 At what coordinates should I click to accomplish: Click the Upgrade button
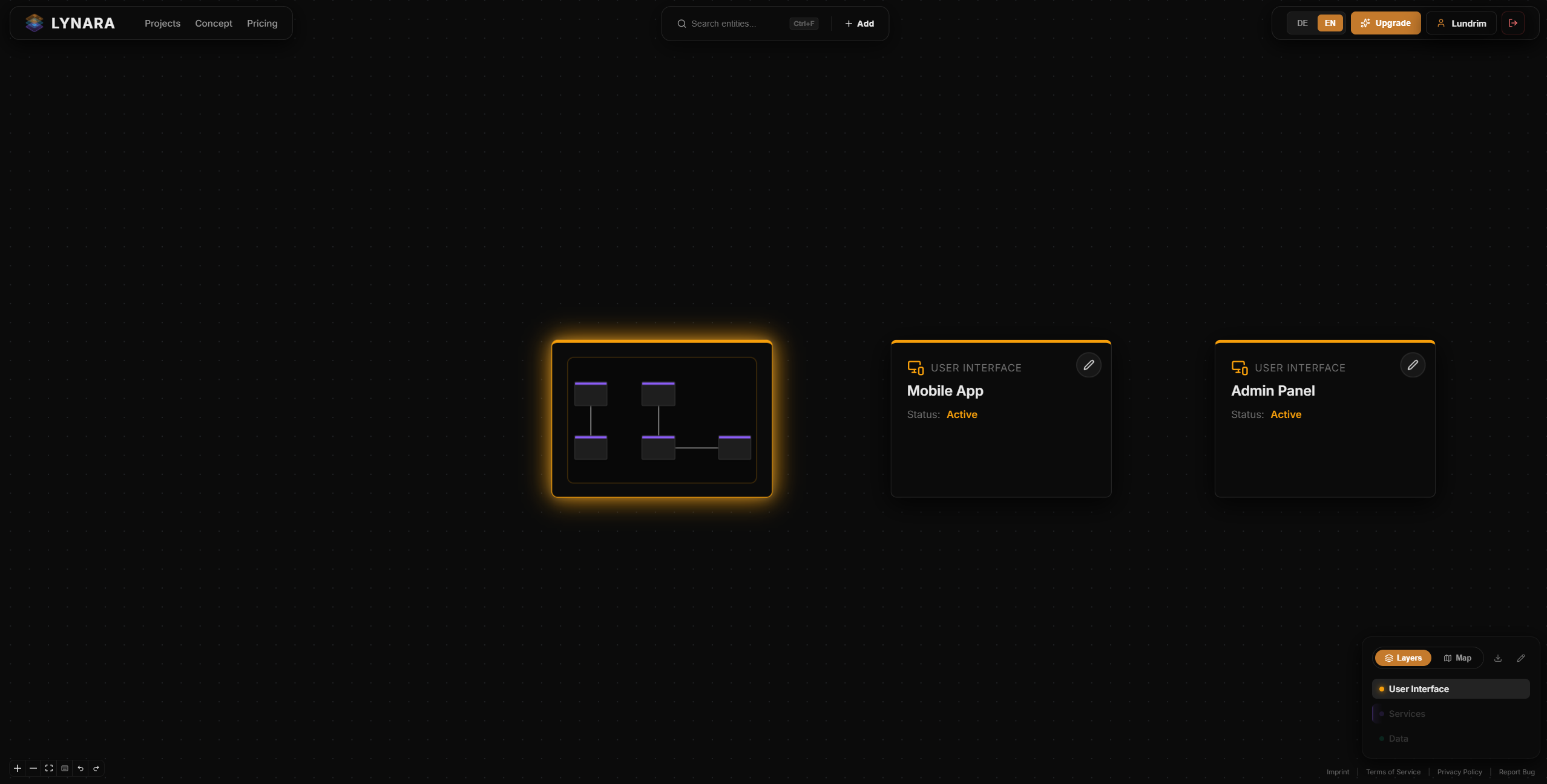(1385, 22)
